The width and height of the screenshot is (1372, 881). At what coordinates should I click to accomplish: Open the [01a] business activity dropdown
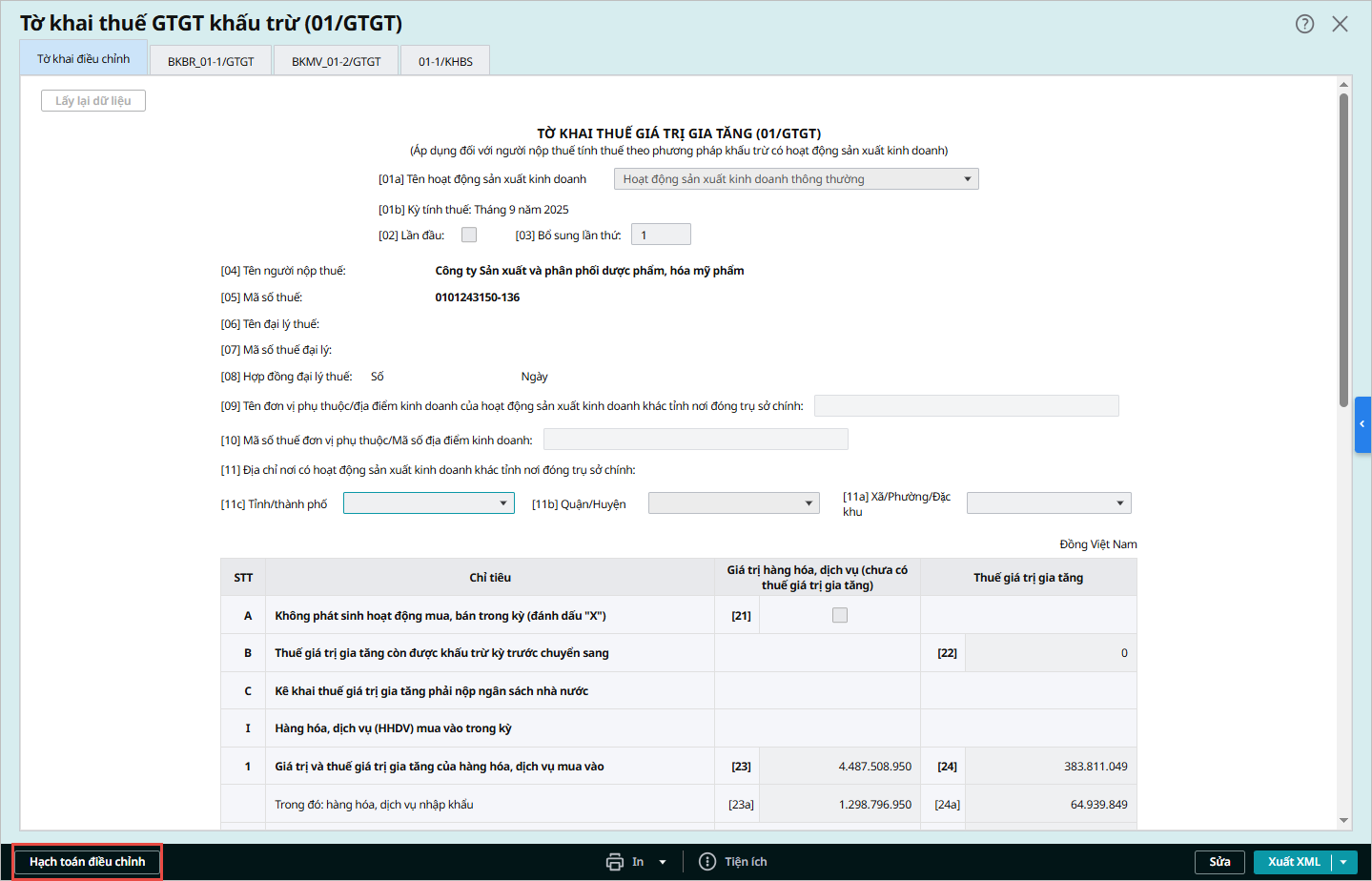(967, 179)
